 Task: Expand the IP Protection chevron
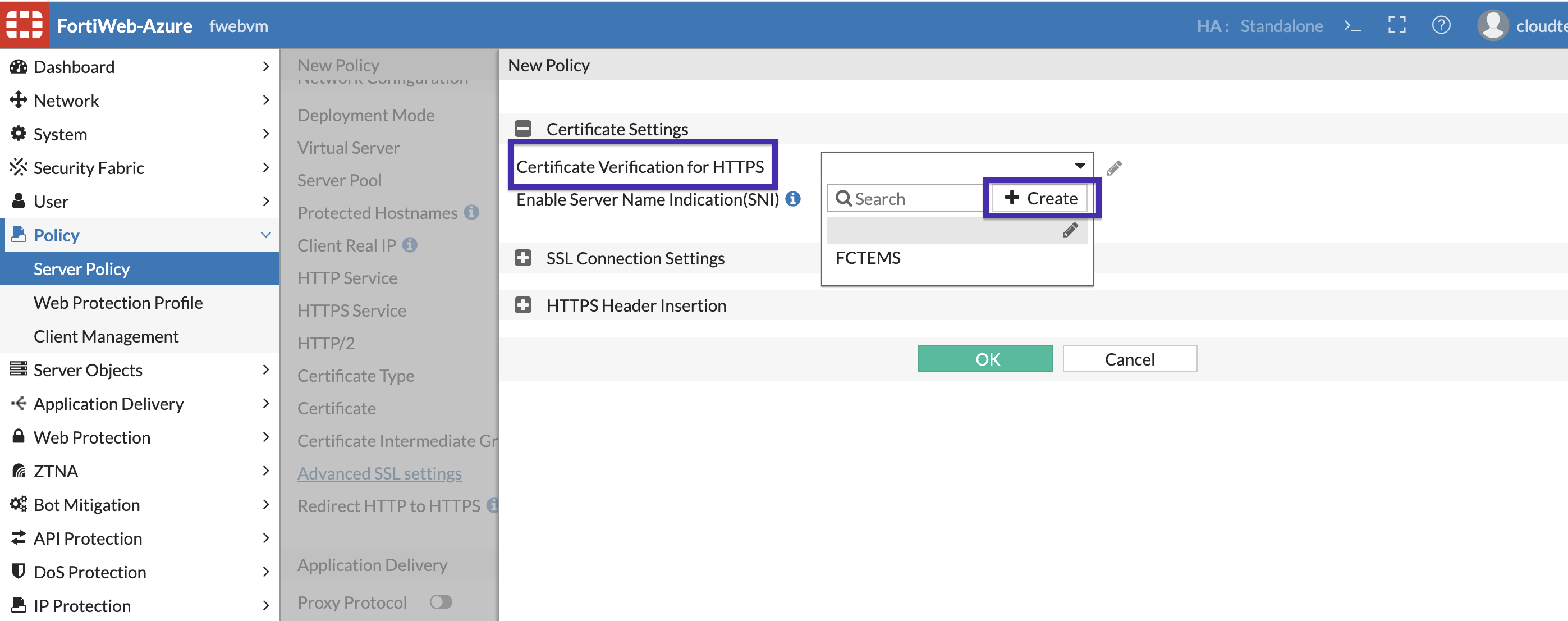pos(265,605)
